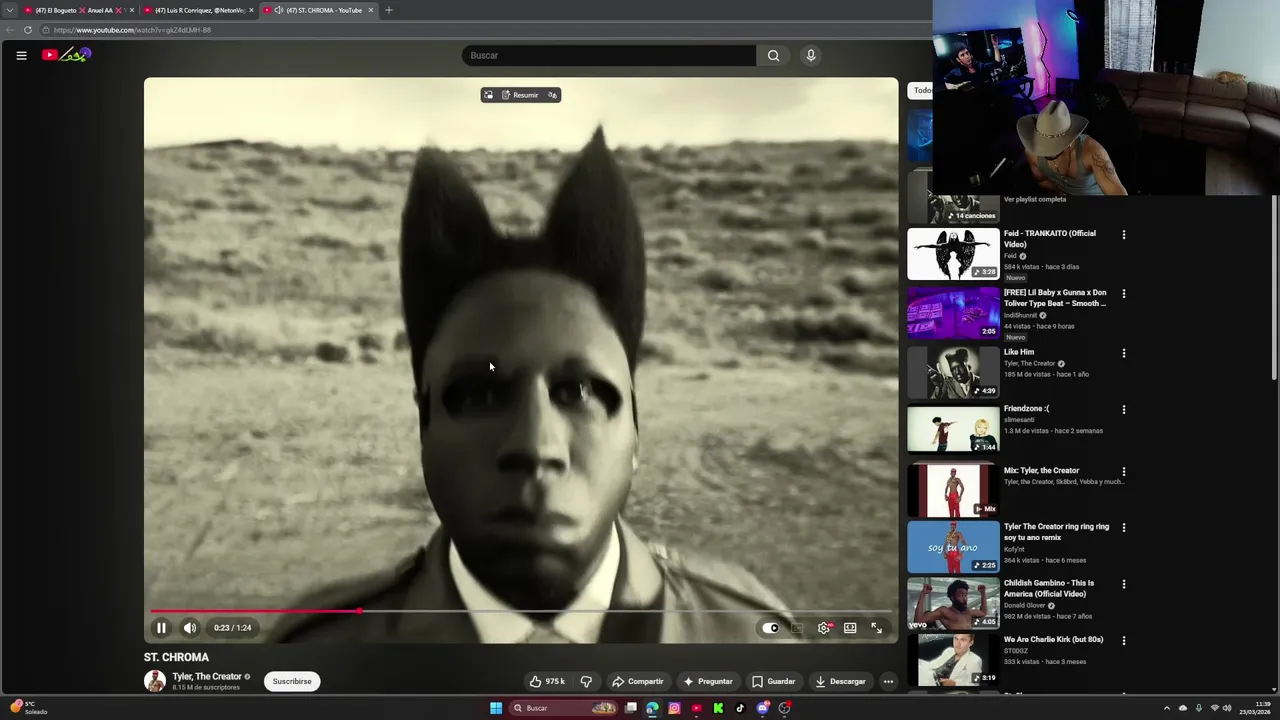Open the Like Him video title
Image resolution: width=1280 pixels, height=720 pixels.
point(1019,352)
